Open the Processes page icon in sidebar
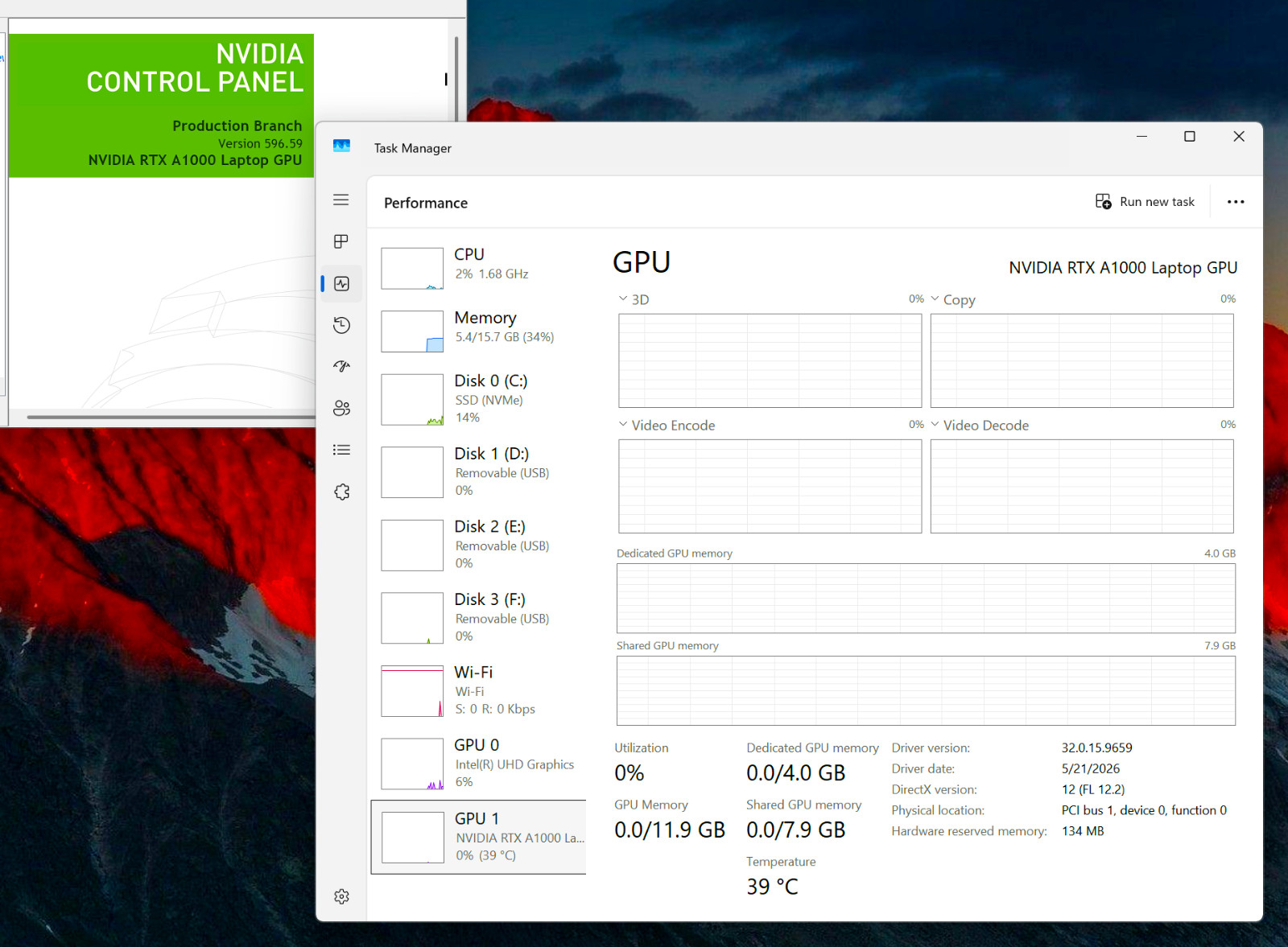The height and width of the screenshot is (947, 1288). click(341, 241)
